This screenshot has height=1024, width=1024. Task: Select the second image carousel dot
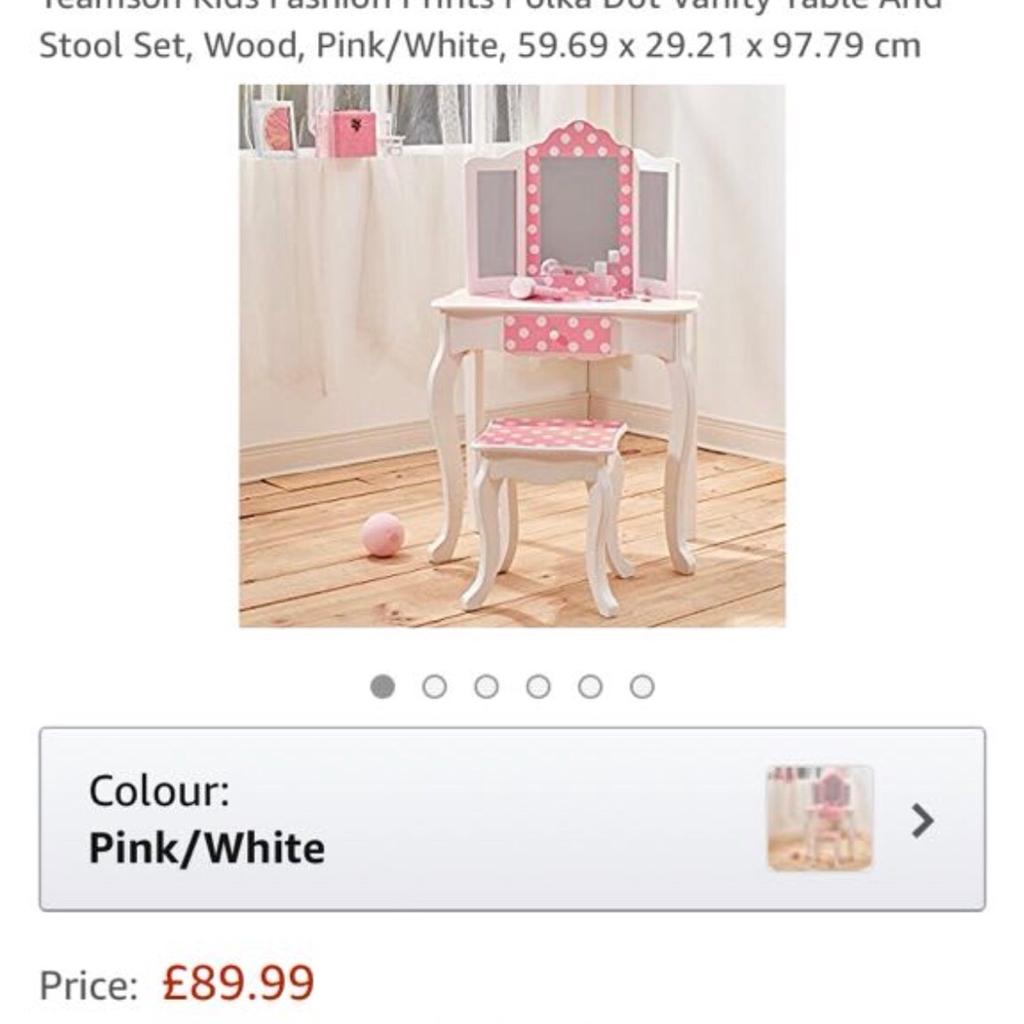click(435, 686)
